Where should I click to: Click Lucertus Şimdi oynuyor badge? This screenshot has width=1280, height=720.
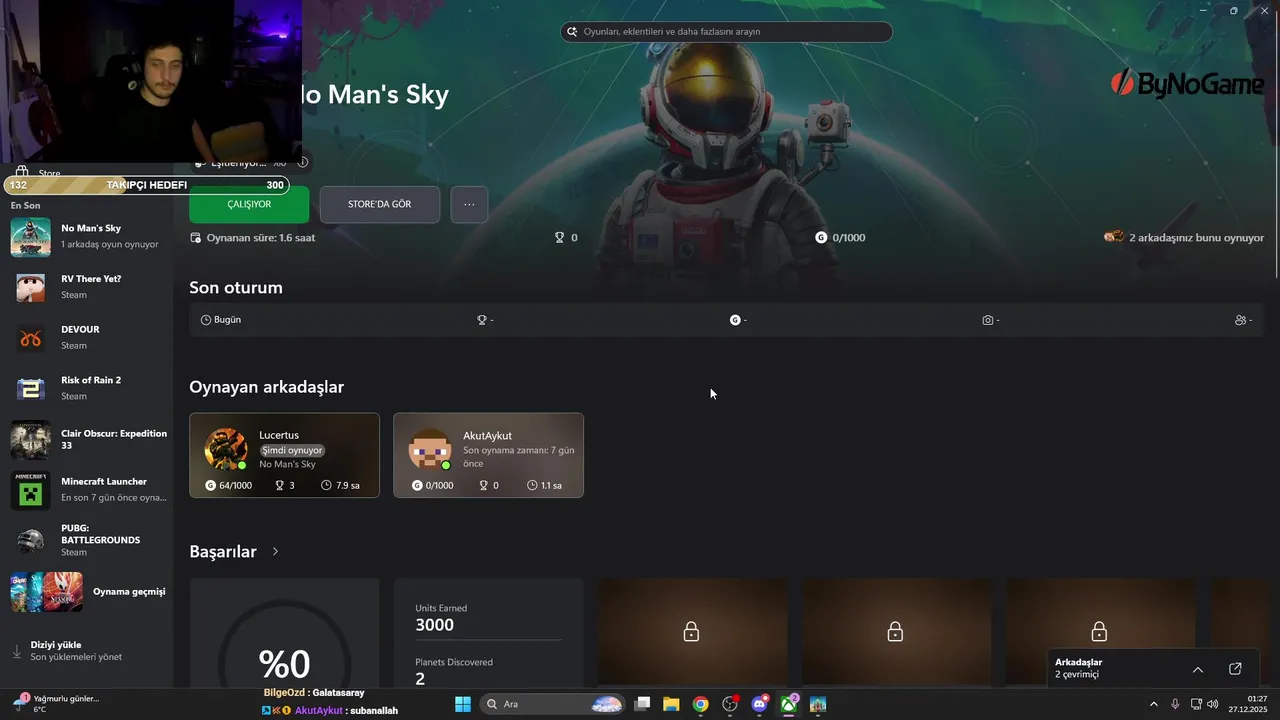coord(292,450)
